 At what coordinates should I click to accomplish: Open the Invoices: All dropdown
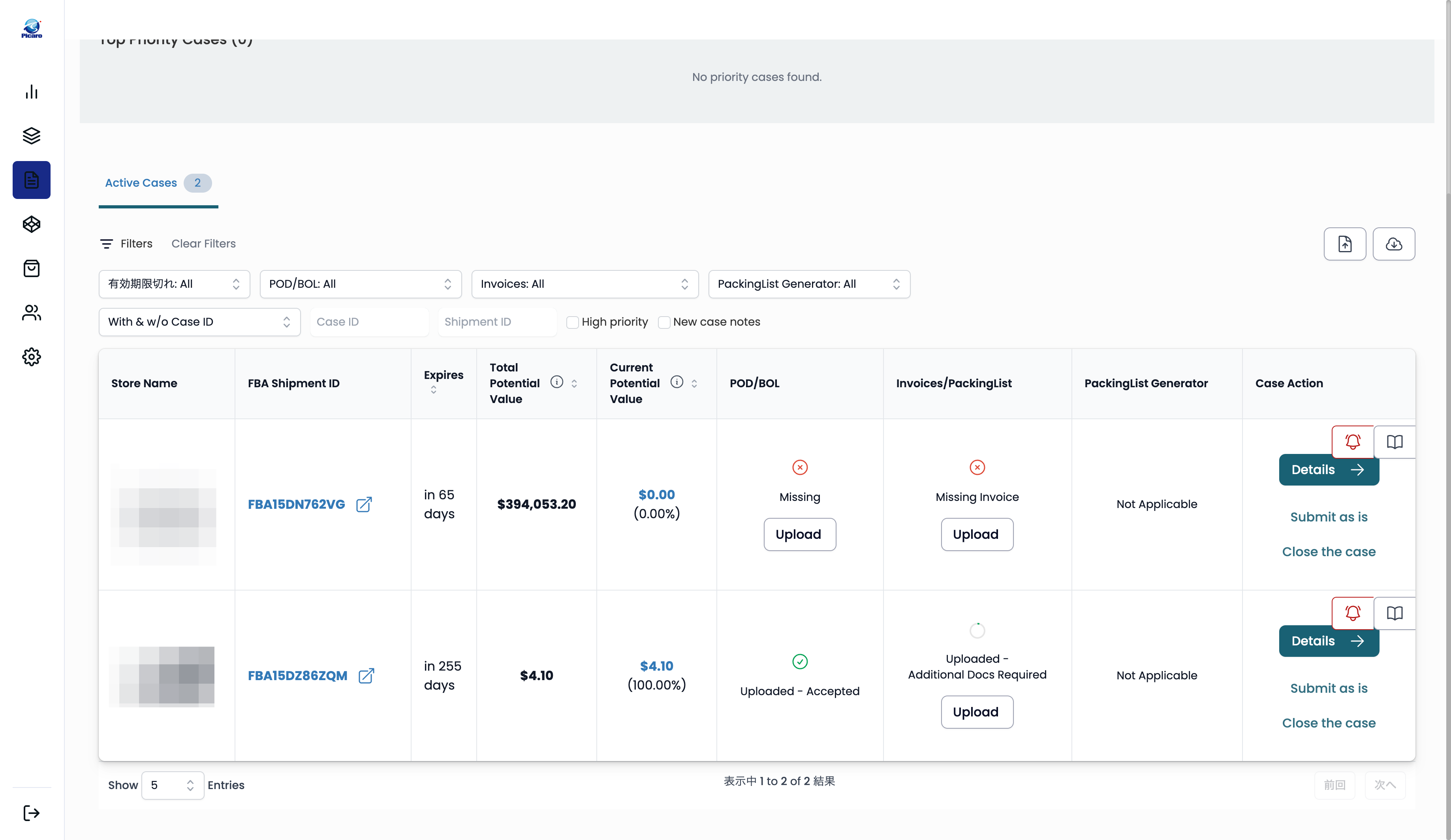585,284
